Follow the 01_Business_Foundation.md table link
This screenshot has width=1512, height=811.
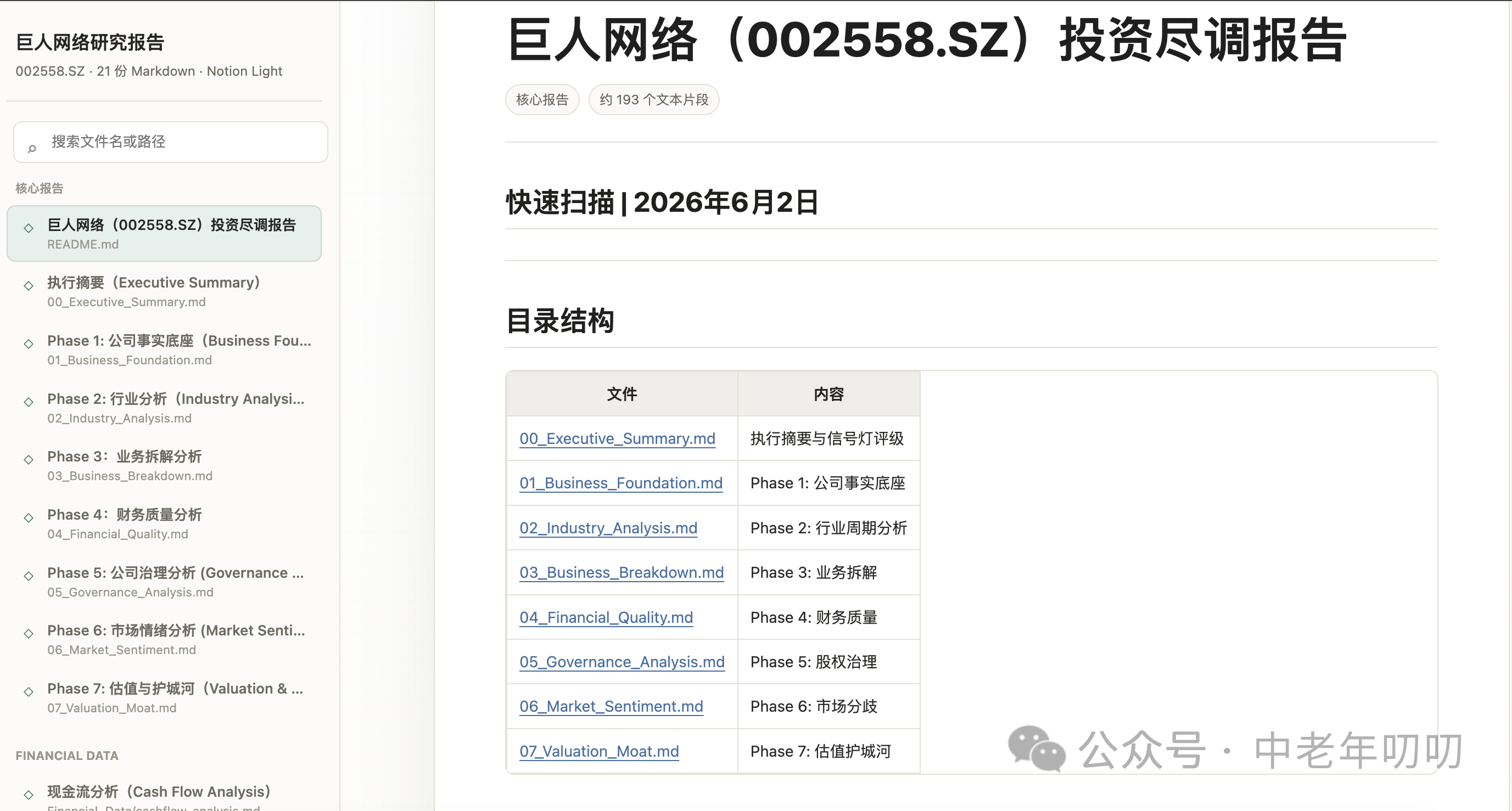point(621,483)
